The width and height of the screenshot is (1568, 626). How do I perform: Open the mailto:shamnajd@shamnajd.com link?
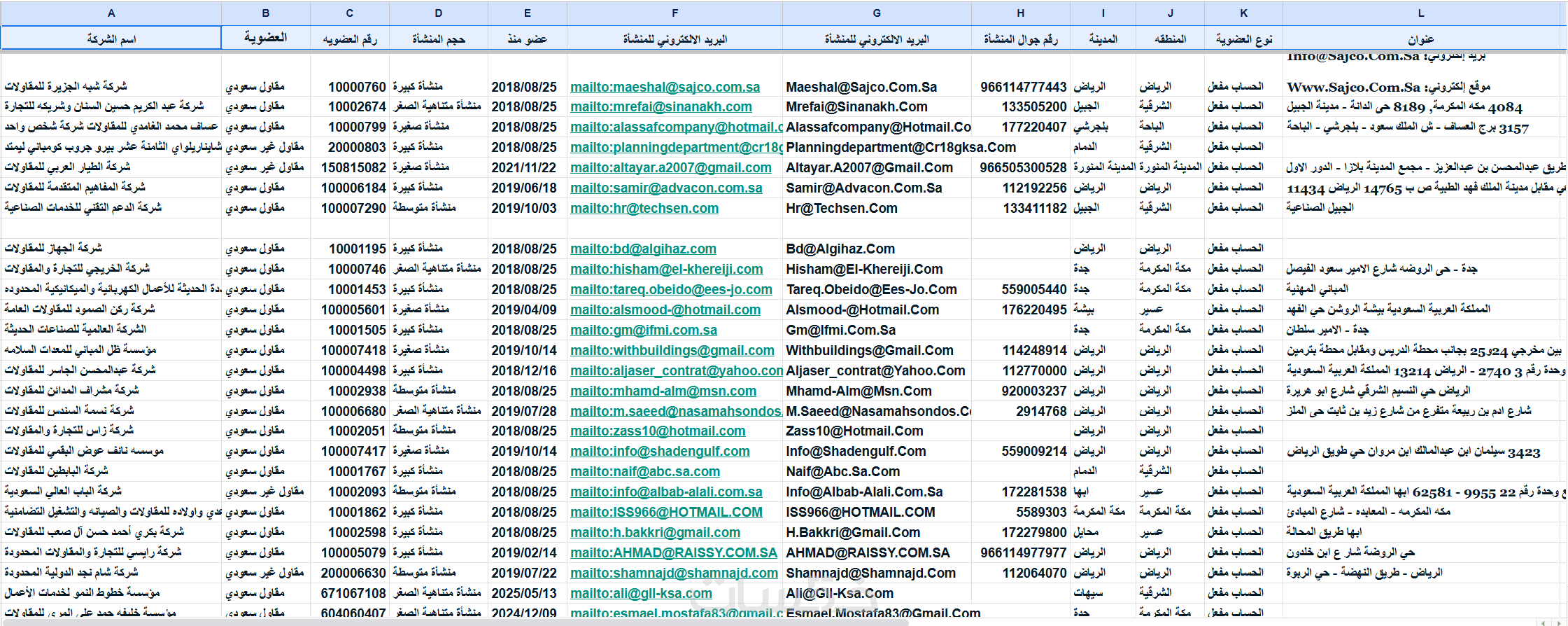[674, 573]
